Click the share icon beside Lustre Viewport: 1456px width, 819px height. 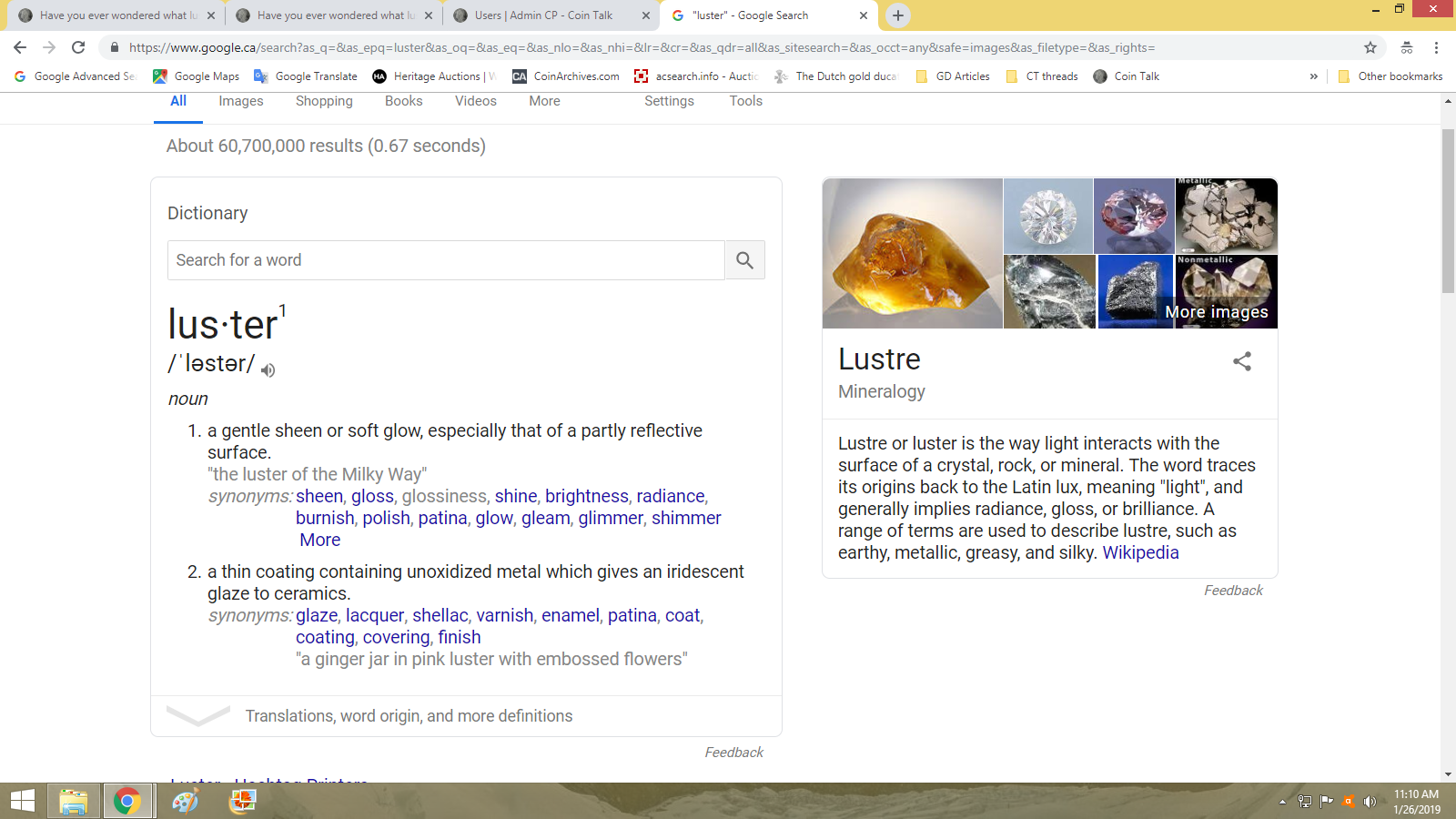(x=1241, y=361)
